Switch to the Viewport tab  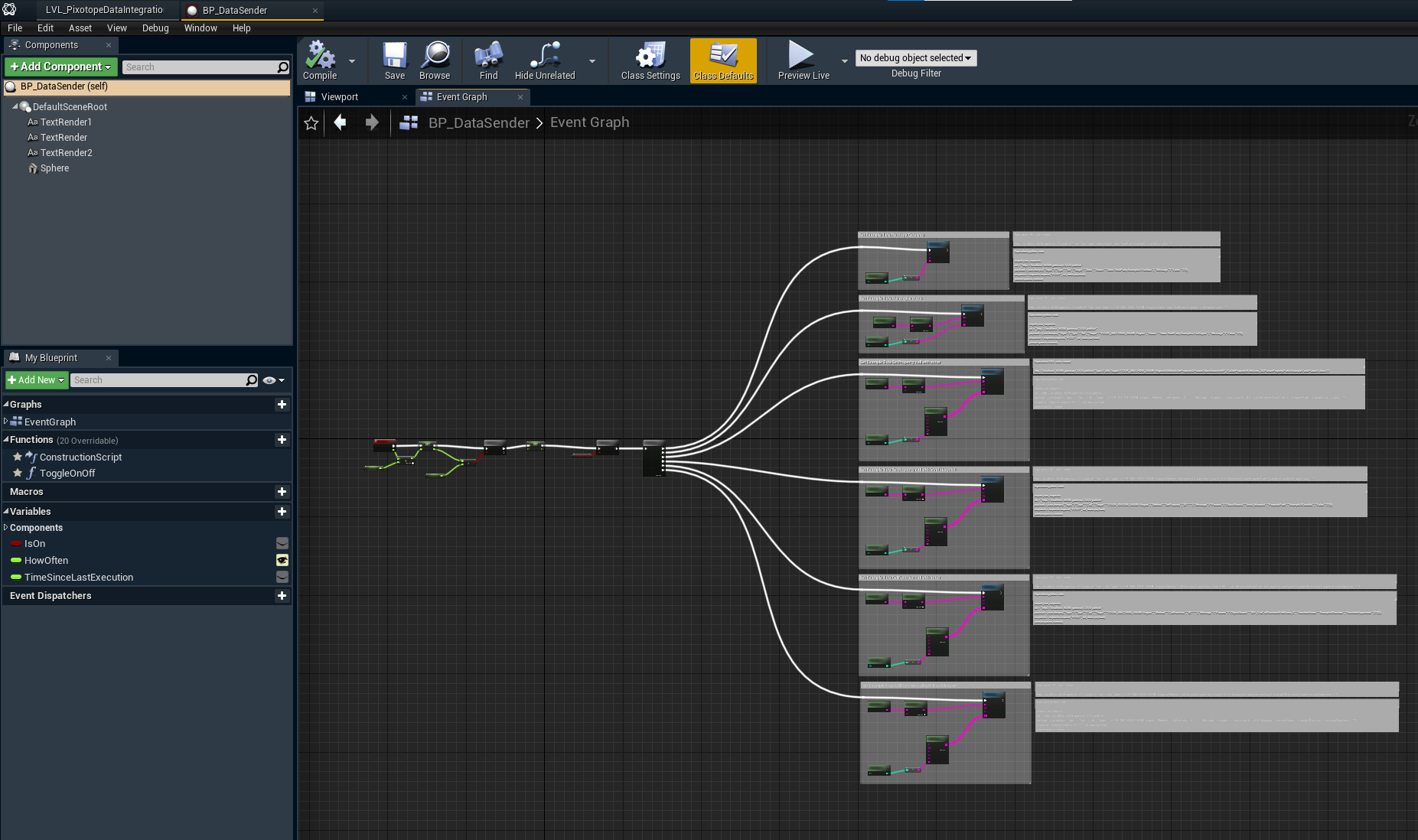339,97
